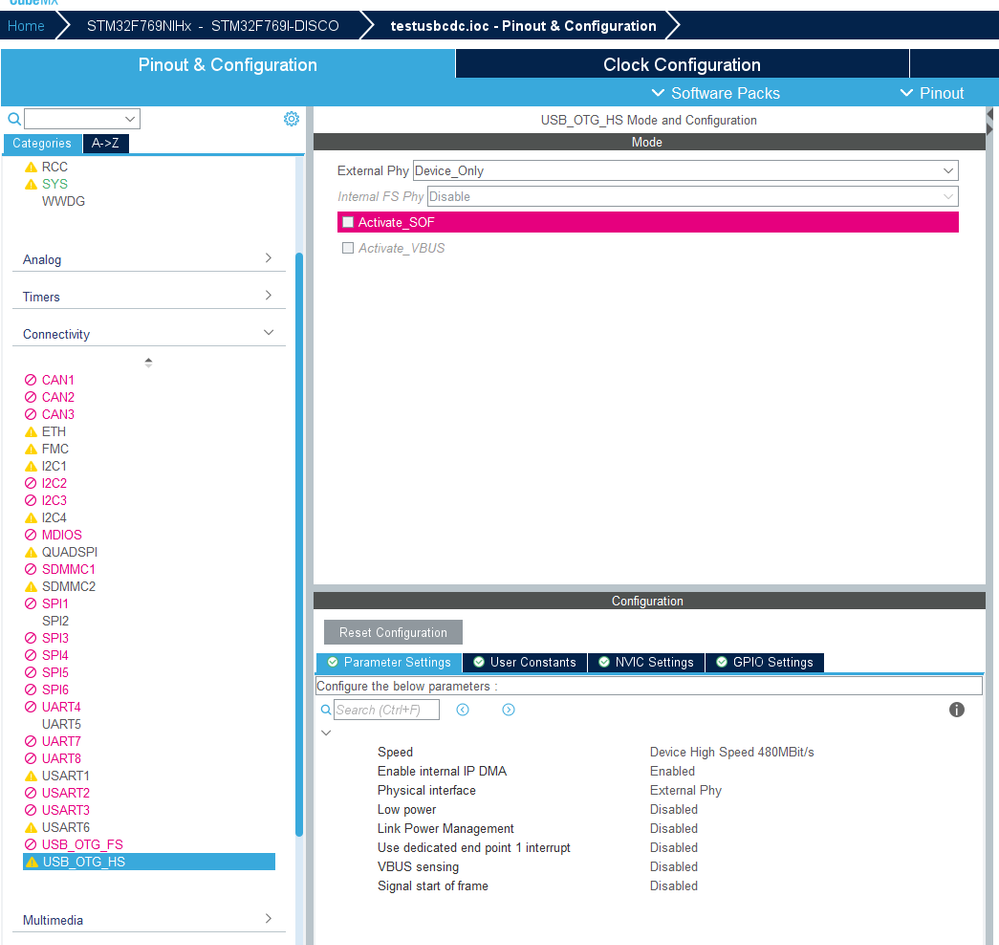Click the disabled icon beside USB_OTG_FS

coord(31,844)
